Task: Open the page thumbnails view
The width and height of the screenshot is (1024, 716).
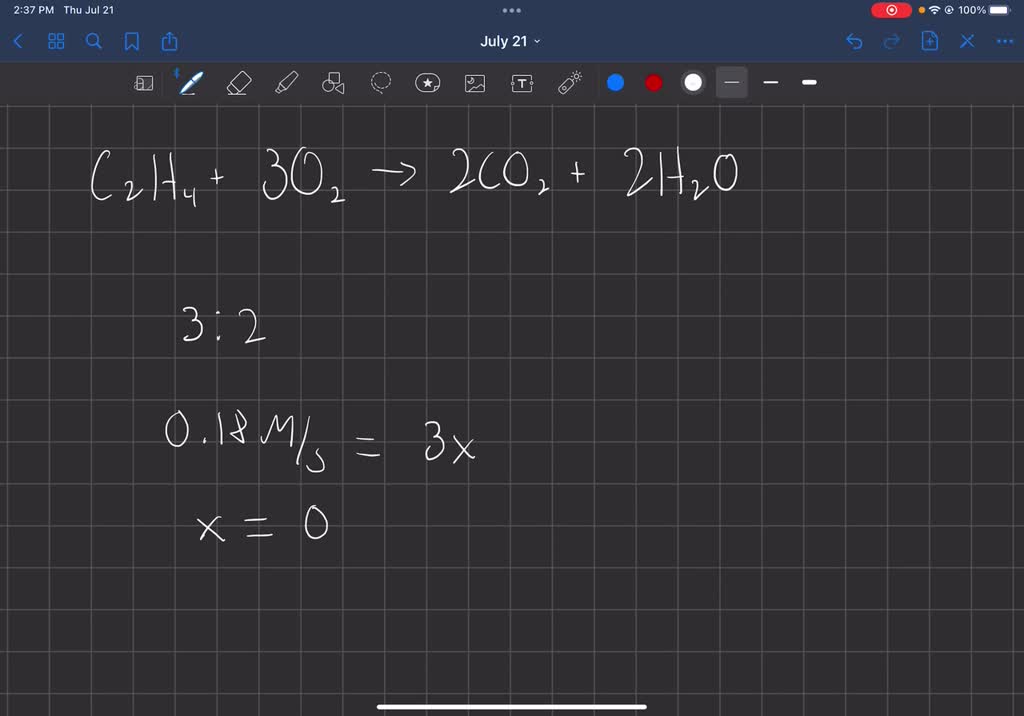Action: [x=56, y=41]
